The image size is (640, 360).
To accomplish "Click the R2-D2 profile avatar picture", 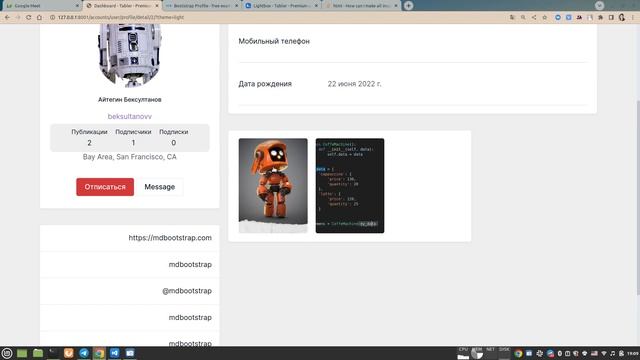I will (x=130, y=55).
